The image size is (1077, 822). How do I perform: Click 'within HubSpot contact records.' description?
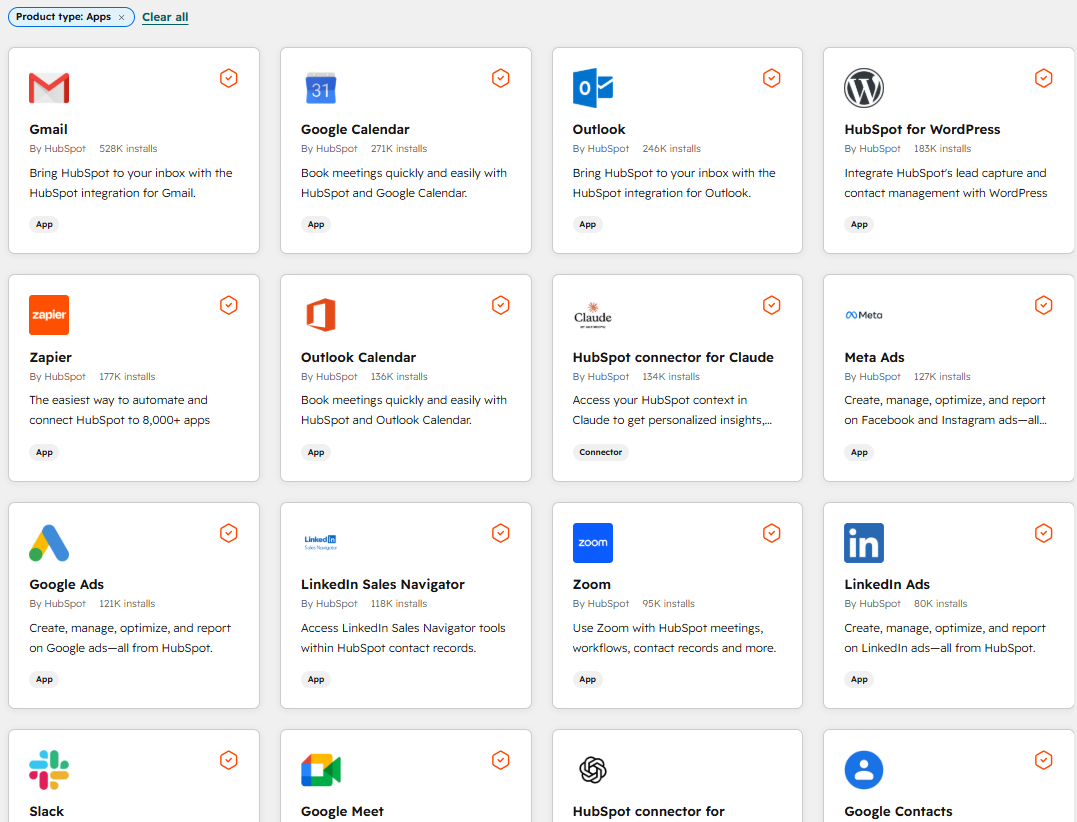388,648
